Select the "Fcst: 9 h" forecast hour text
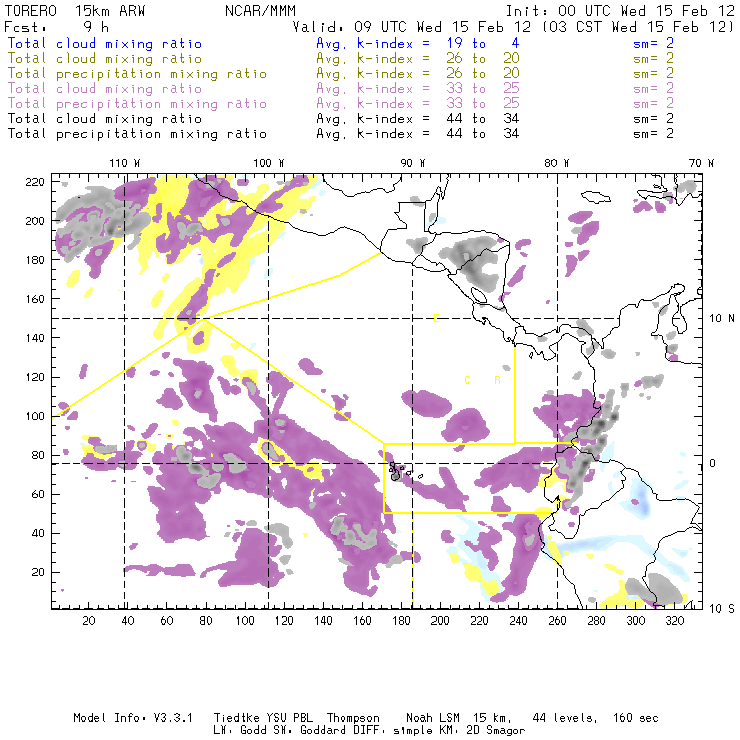The height and width of the screenshot is (740, 740). 56,27
